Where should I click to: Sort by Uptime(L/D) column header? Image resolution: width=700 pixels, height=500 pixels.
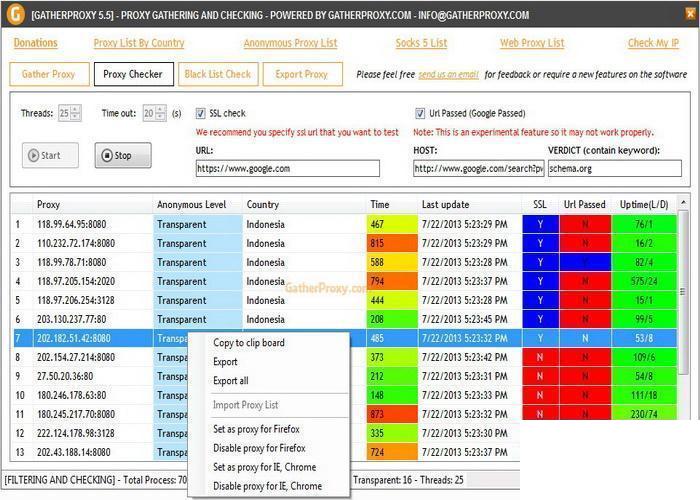(644, 204)
